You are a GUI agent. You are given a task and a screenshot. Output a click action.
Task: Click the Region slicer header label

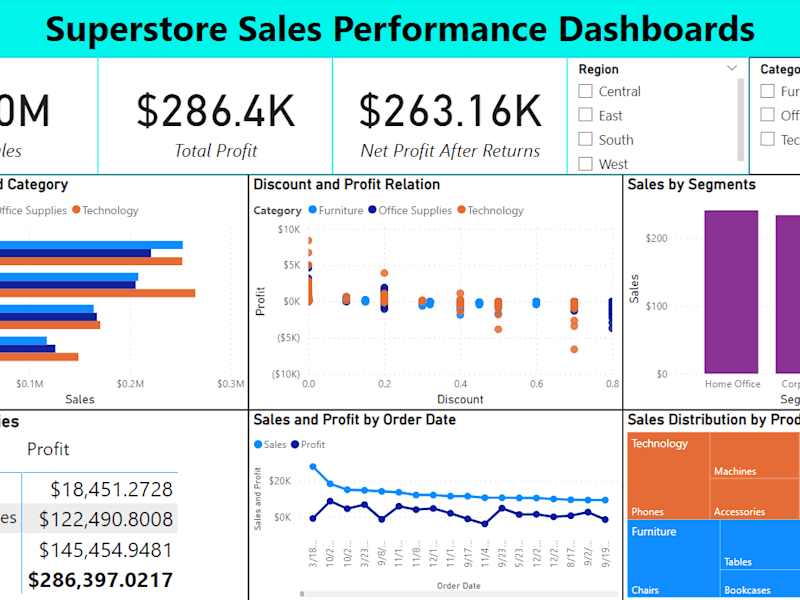tap(598, 69)
